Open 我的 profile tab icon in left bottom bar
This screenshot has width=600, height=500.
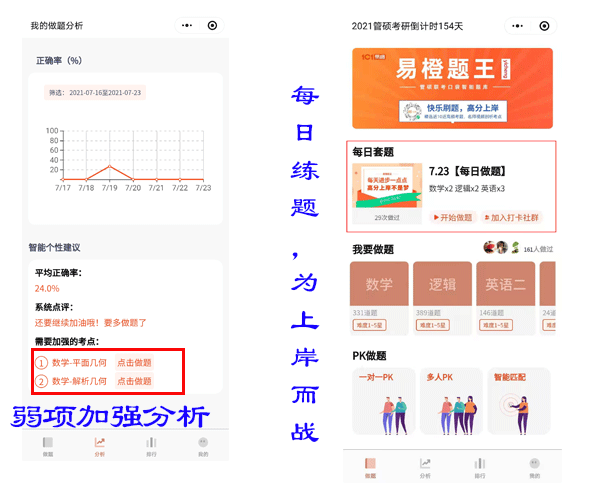203,443
